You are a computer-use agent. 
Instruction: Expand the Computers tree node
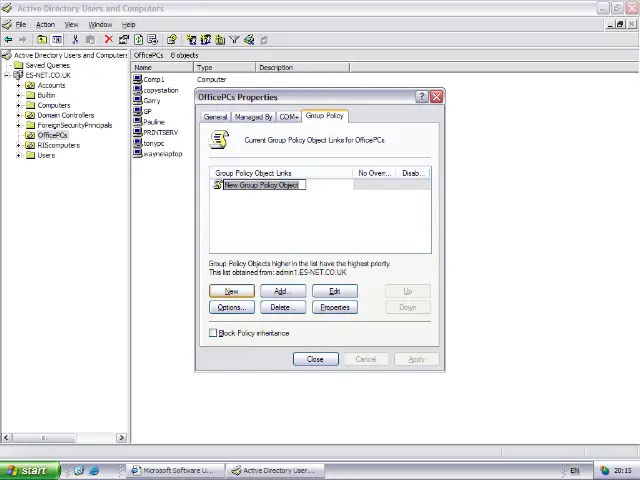pos(18,105)
